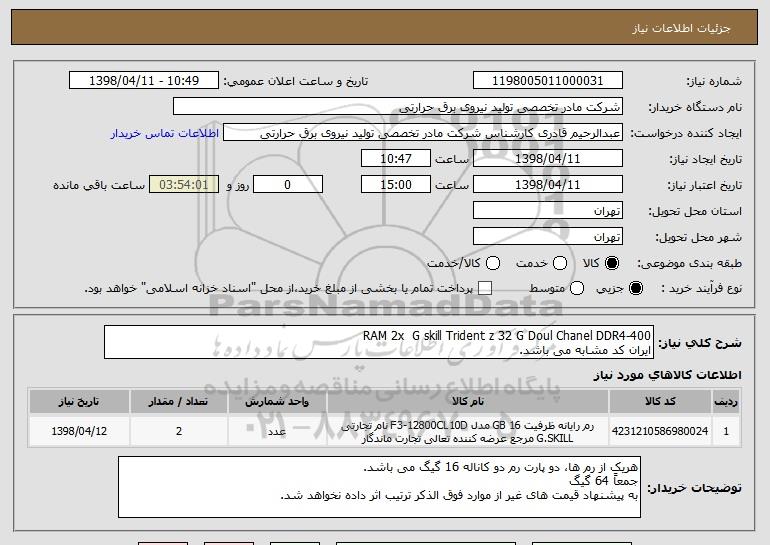Click product code 4231210586980024 cell
Viewport: 770px width, 545px height.
[660, 431]
